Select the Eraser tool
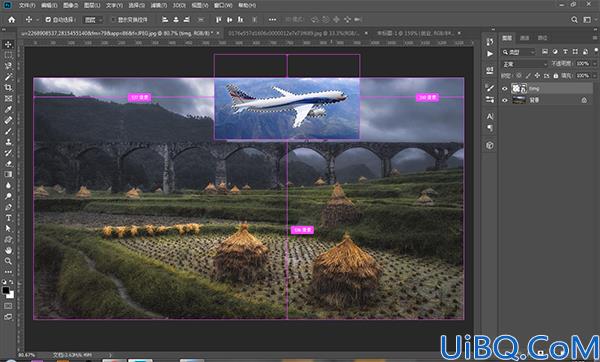Image resolution: width=600 pixels, height=362 pixels. pyautogui.click(x=8, y=163)
